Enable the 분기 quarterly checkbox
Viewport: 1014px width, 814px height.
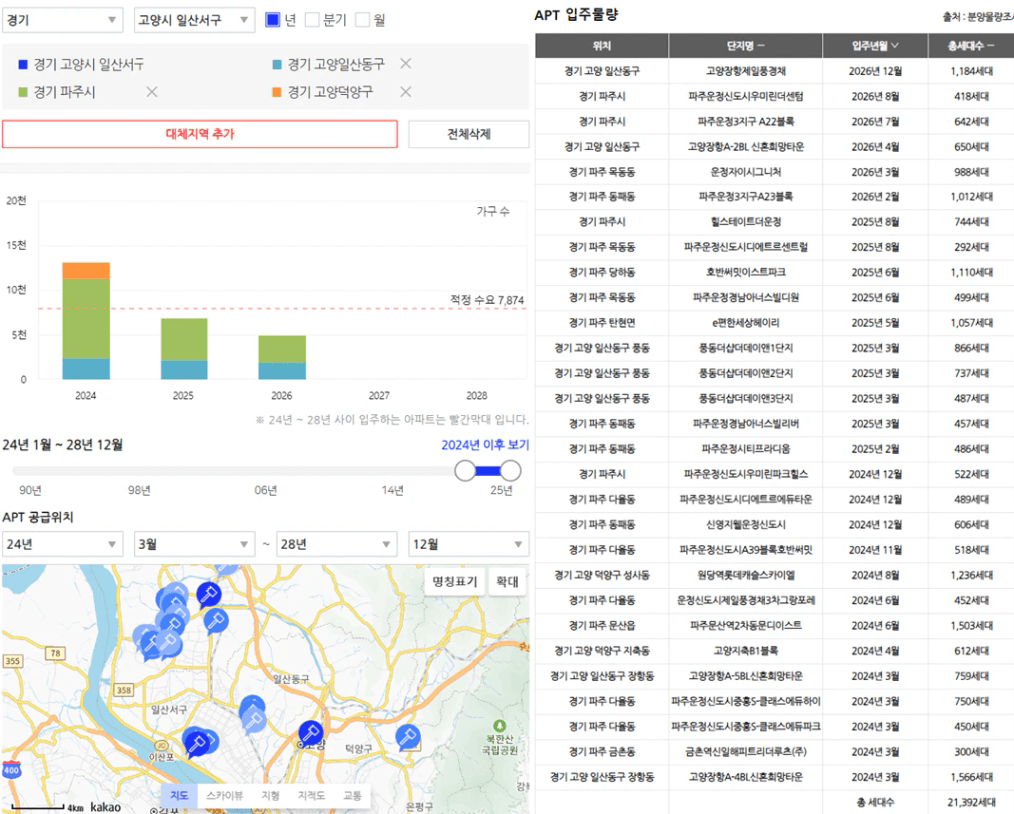312,20
